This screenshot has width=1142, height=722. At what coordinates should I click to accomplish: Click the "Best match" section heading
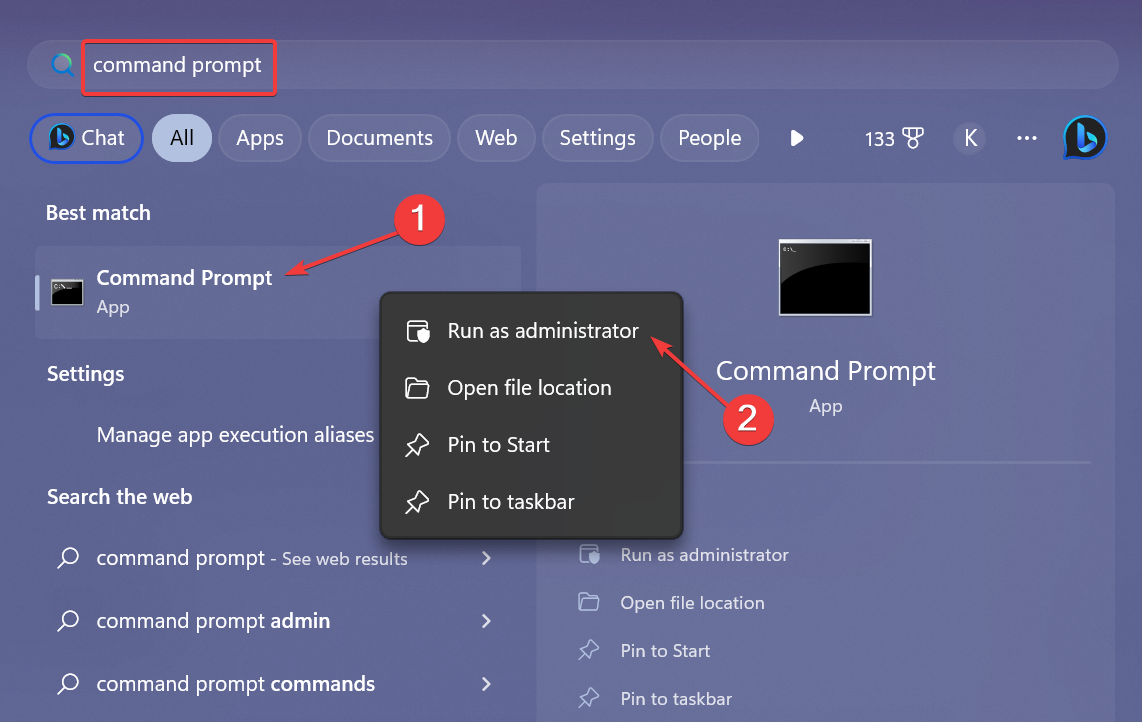[x=98, y=213]
